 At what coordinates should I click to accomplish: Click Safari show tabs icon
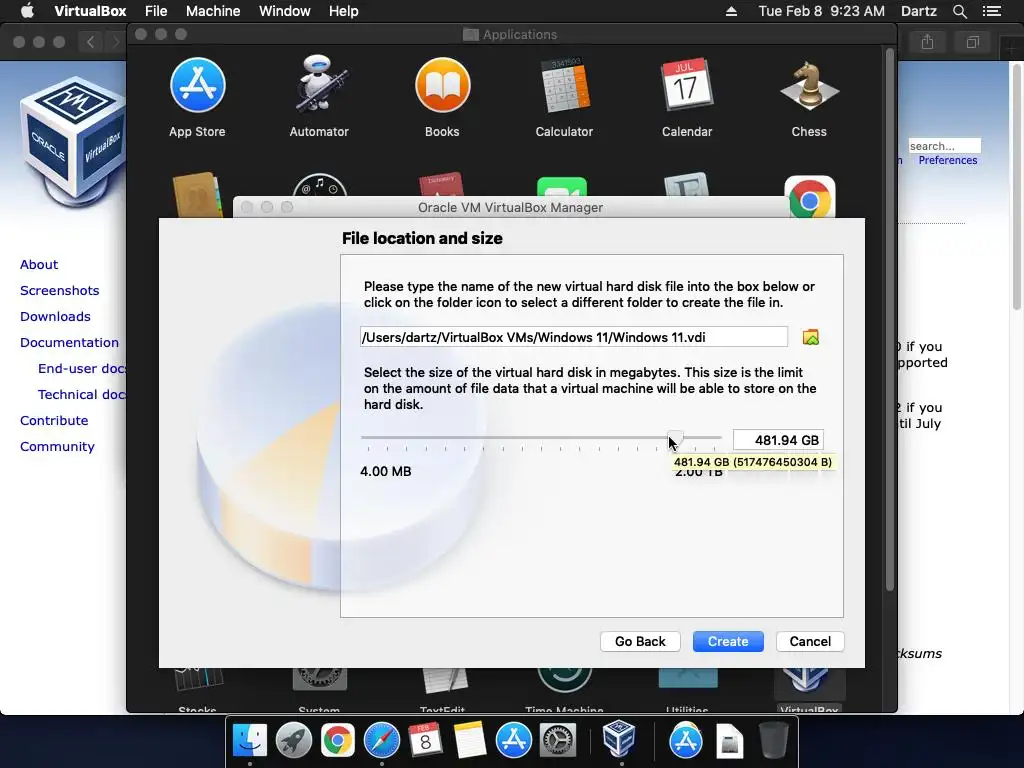(x=972, y=42)
